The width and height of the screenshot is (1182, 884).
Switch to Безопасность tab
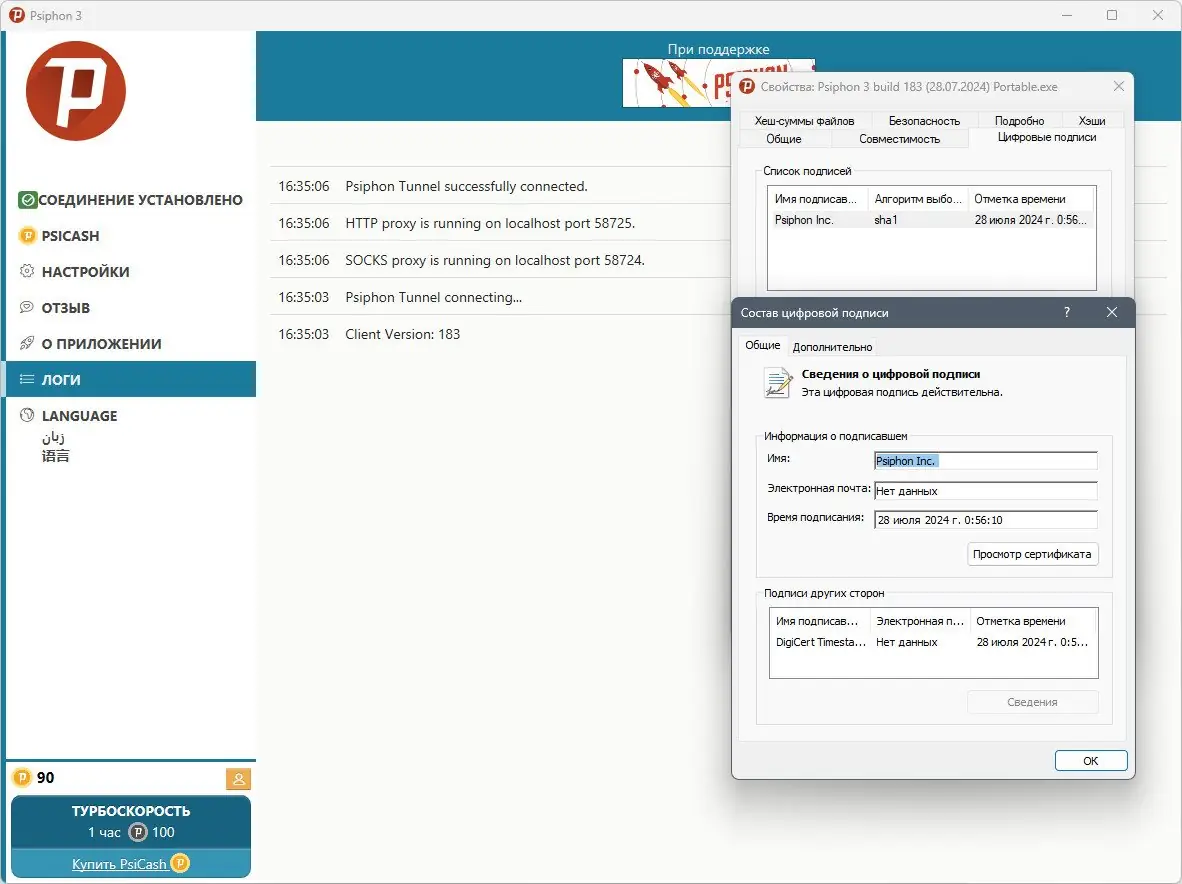coord(924,121)
